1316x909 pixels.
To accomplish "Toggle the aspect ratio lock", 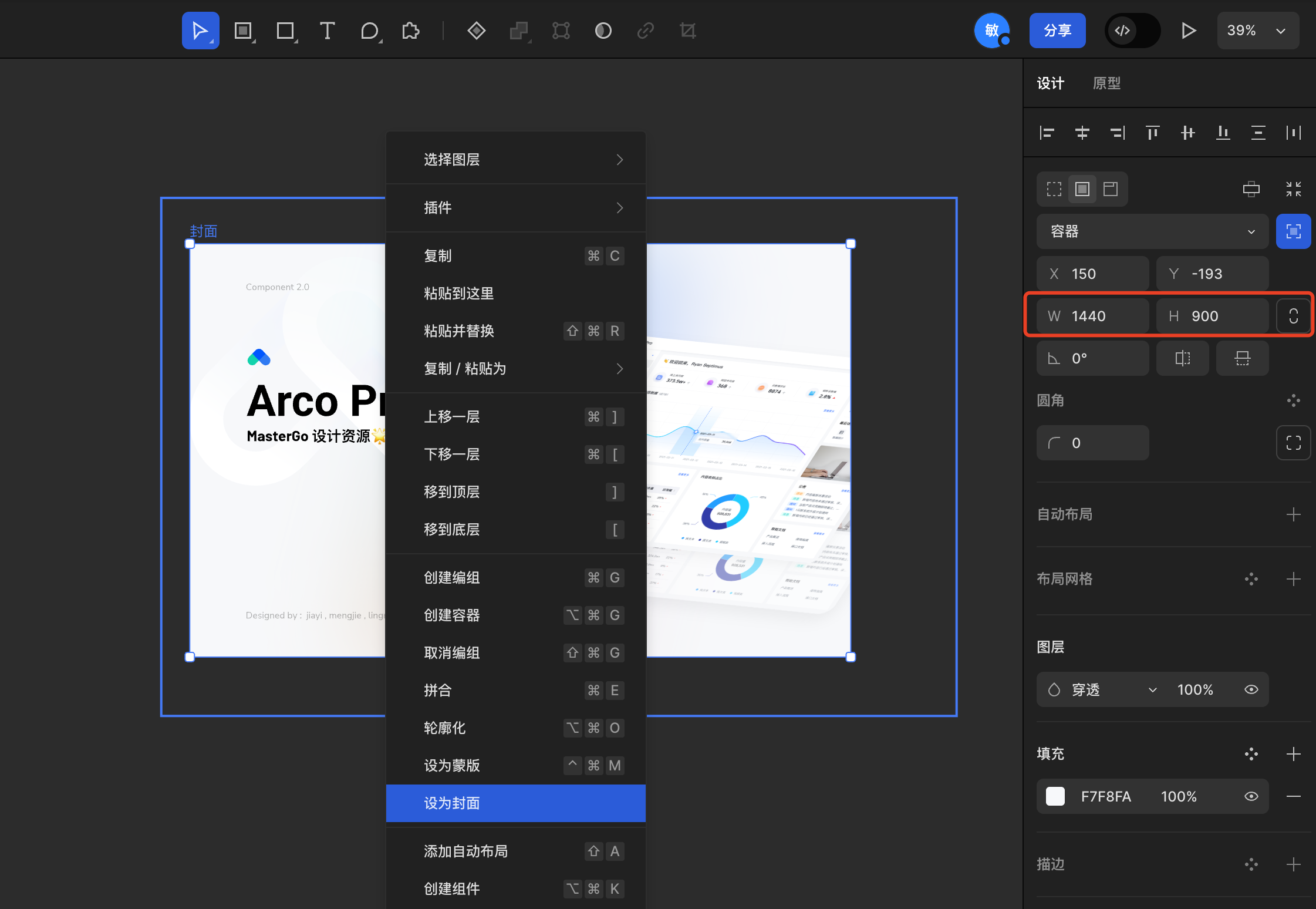I will pyautogui.click(x=1294, y=316).
